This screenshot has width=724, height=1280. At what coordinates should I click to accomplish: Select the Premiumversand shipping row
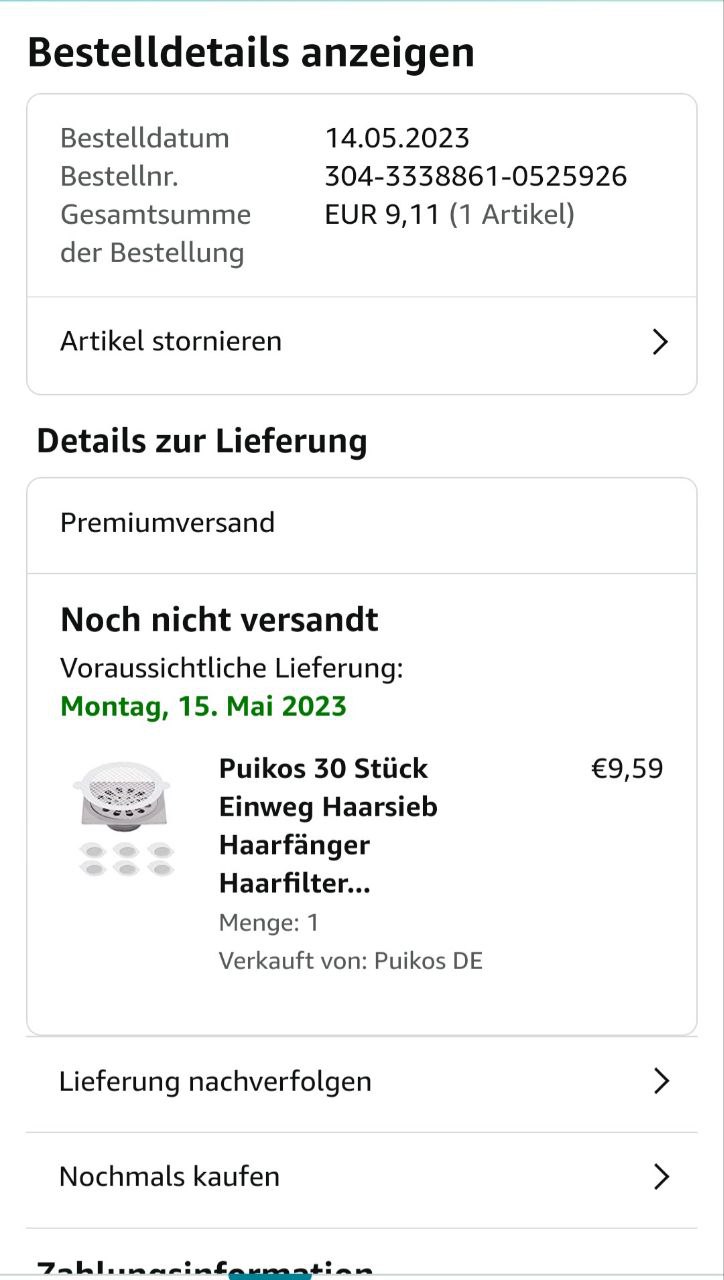point(167,523)
